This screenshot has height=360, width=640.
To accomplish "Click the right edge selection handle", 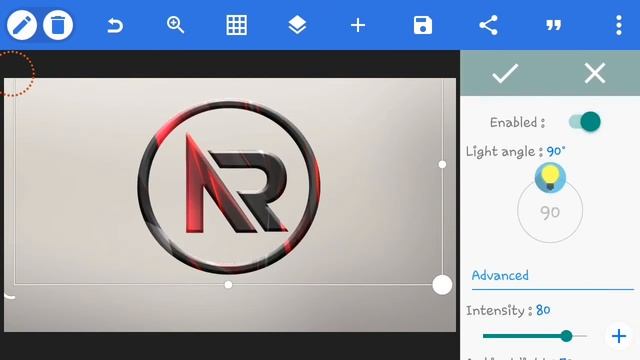I will pyautogui.click(x=442, y=164).
